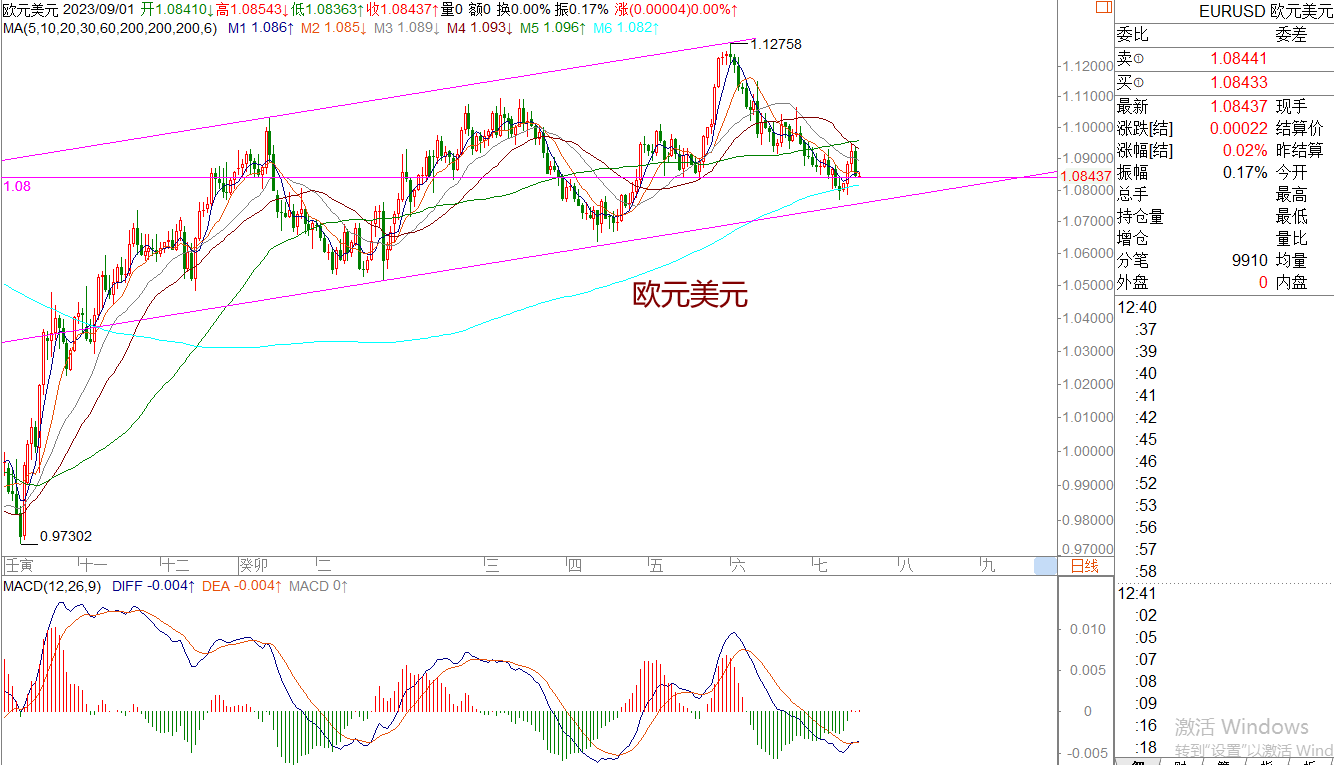Click the M3 1.089 moving average legend
The image size is (1334, 765).
(x=406, y=27)
